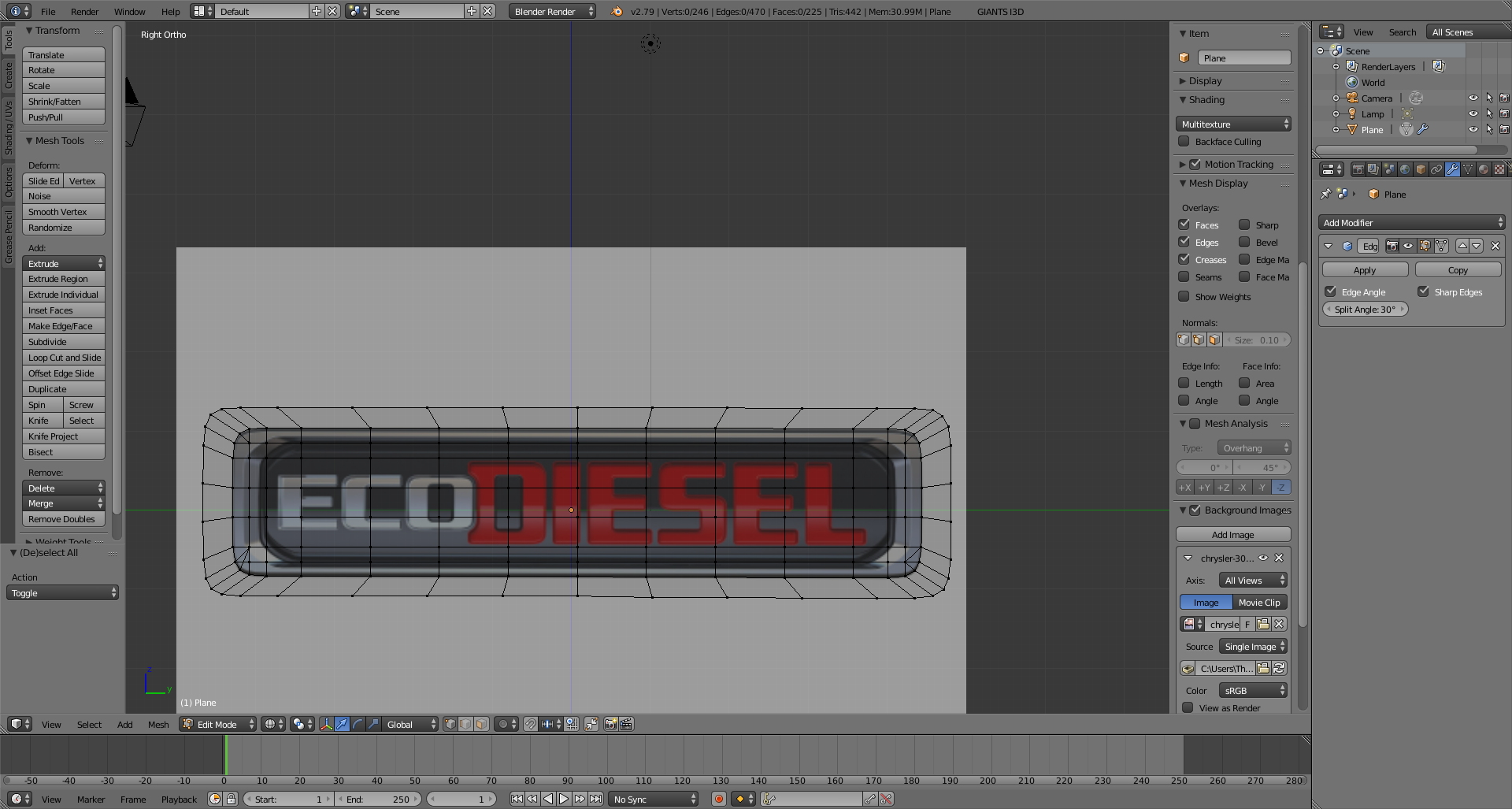Pin the properties context with pushpin

[x=1326, y=194]
